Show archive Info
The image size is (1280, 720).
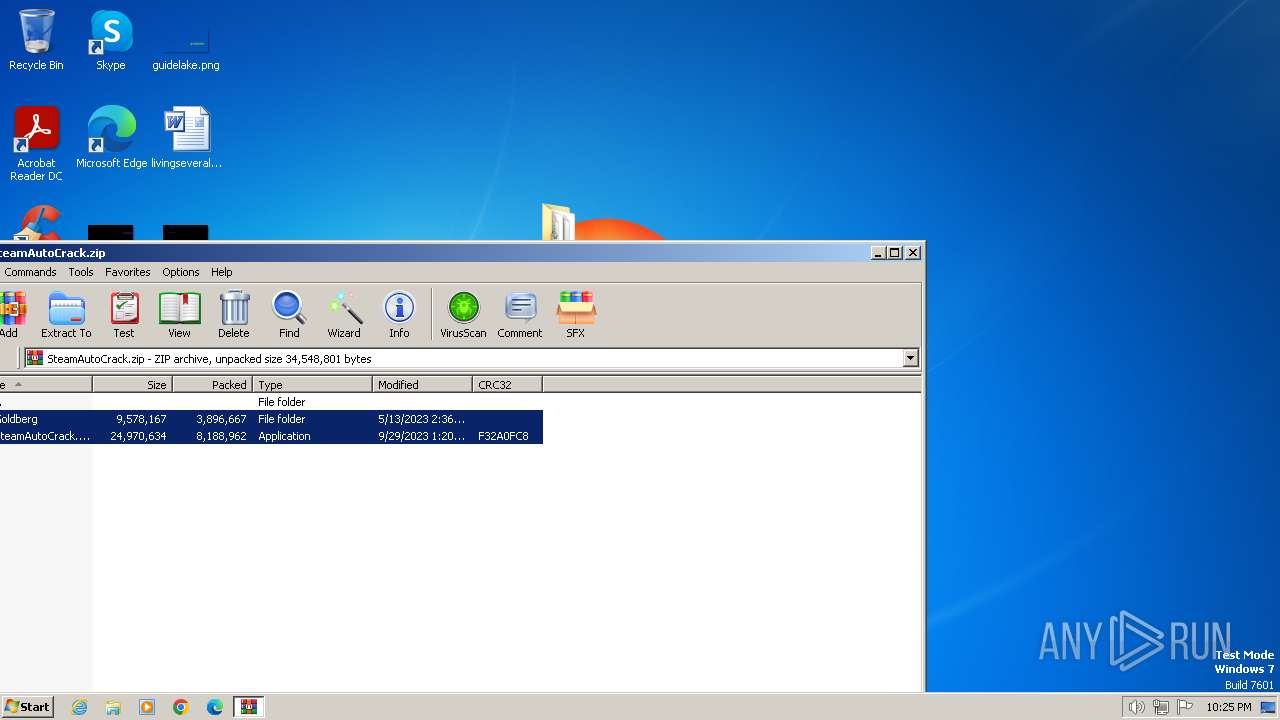point(399,315)
